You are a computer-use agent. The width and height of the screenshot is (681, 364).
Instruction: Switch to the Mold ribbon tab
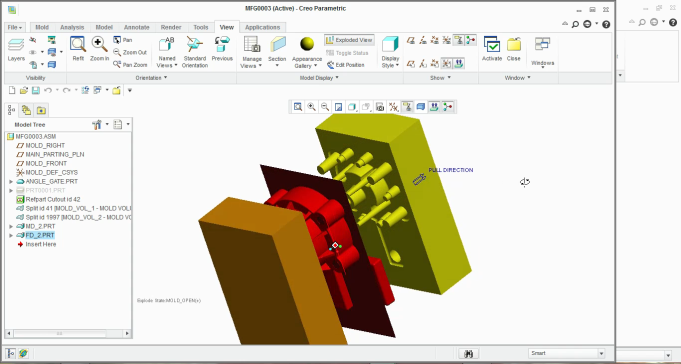coord(42,27)
